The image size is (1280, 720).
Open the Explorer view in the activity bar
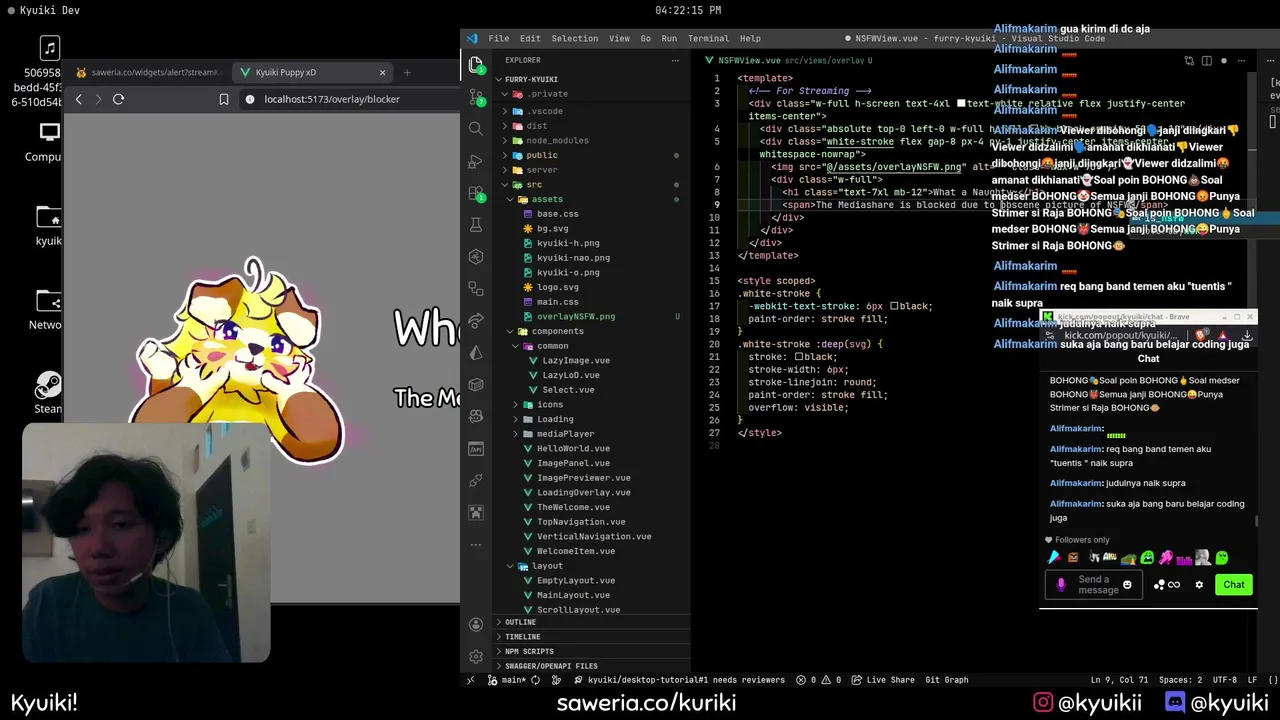click(476, 65)
